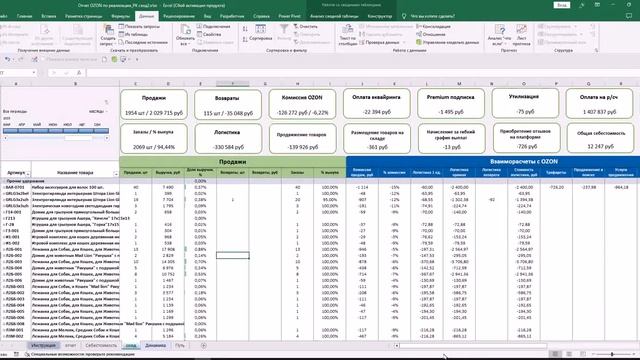Click the Логистика summary card
This screenshot has width=640, height=360.
pos(228,139)
